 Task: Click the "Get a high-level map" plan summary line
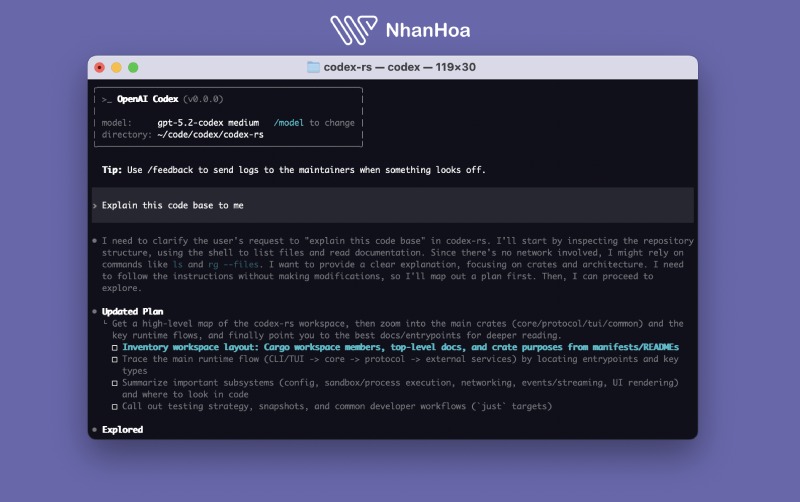(397, 330)
